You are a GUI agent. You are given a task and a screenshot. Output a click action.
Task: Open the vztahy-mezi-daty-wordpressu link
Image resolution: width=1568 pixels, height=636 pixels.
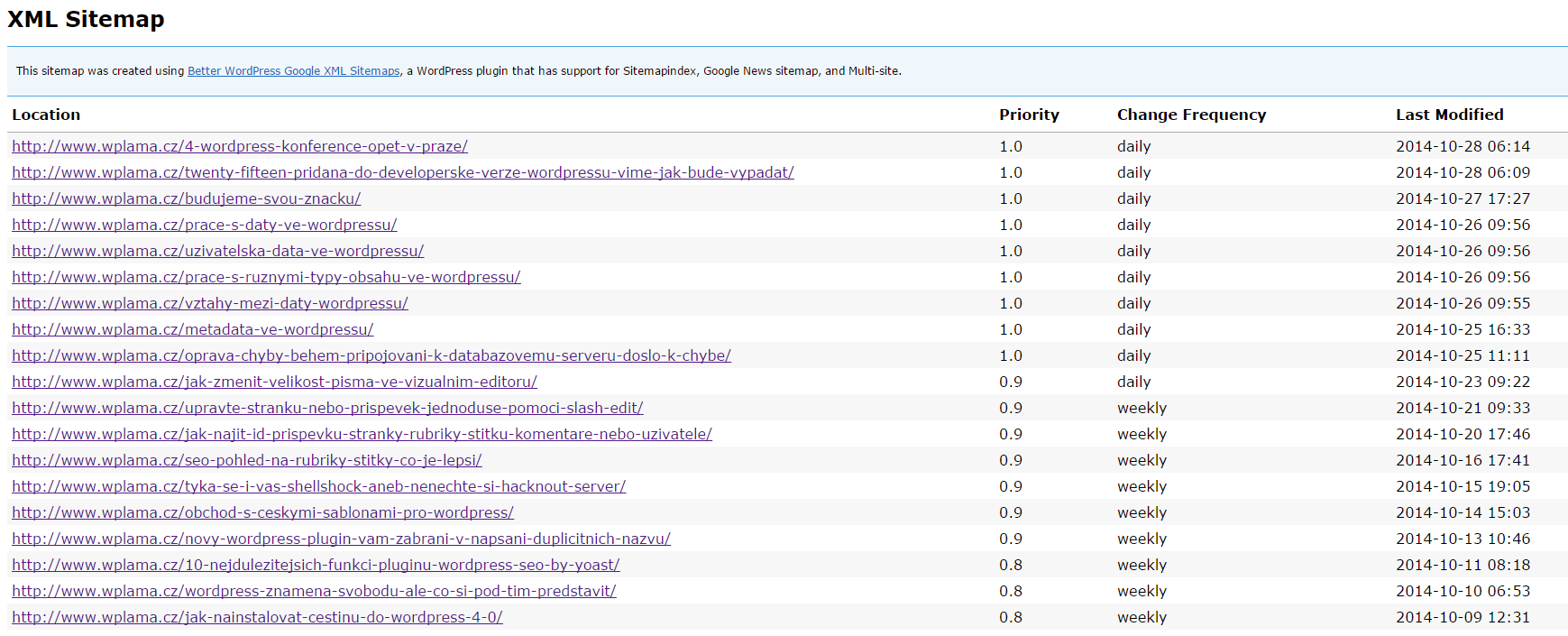pos(210,303)
